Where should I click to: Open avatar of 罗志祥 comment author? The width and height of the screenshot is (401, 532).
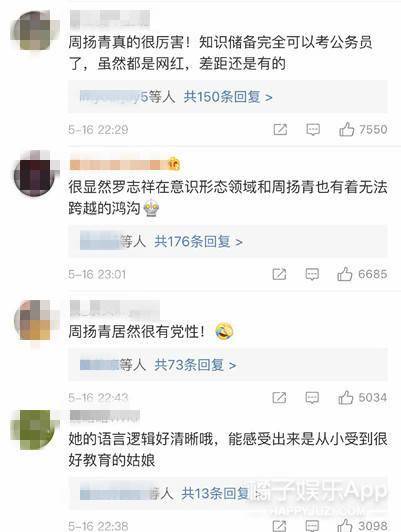tap(35, 174)
